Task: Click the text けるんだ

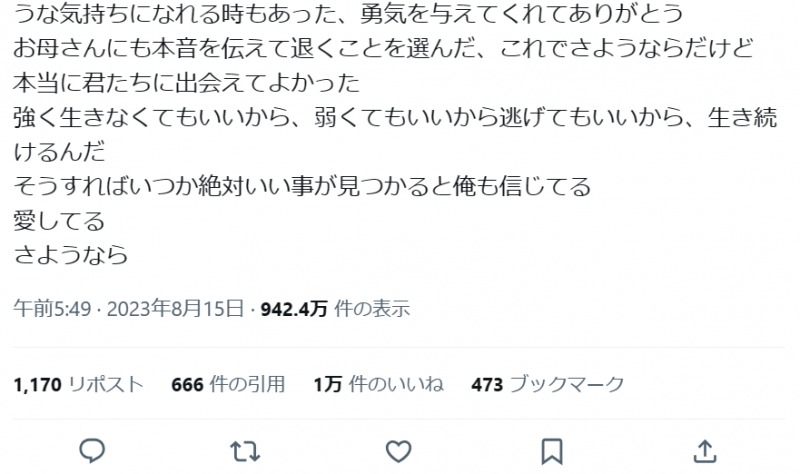Action: (x=59, y=152)
